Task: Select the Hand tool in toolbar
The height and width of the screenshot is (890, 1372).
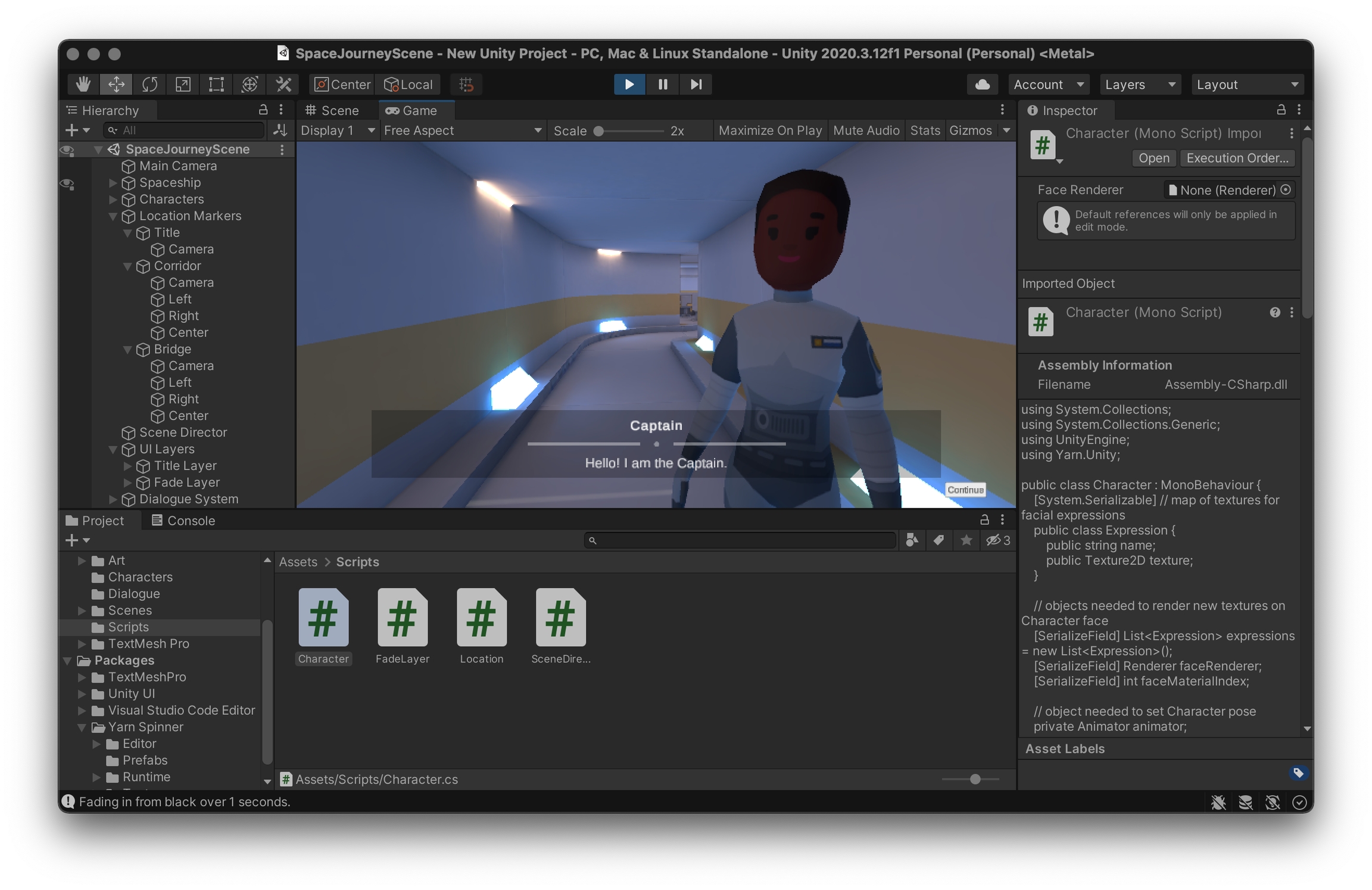Action: click(x=83, y=85)
